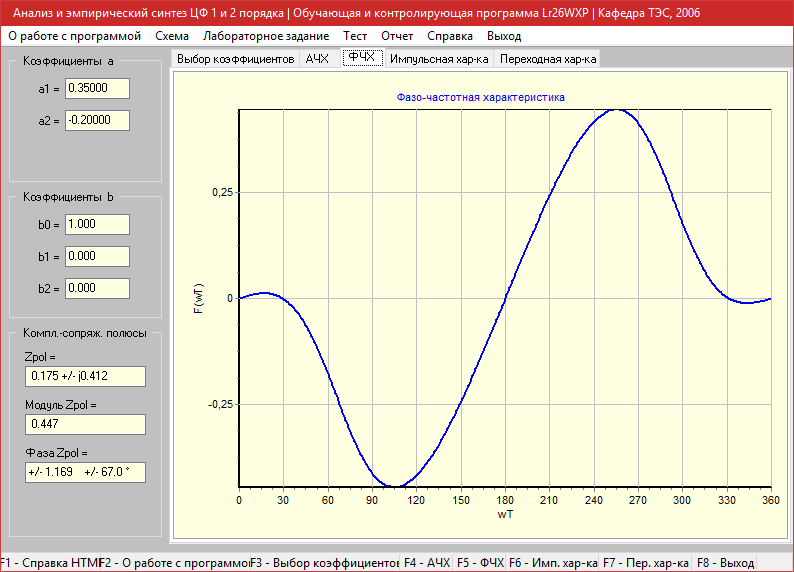Click the 'Фаза Zpol' field
The width and height of the screenshot is (794, 572).
(85, 472)
